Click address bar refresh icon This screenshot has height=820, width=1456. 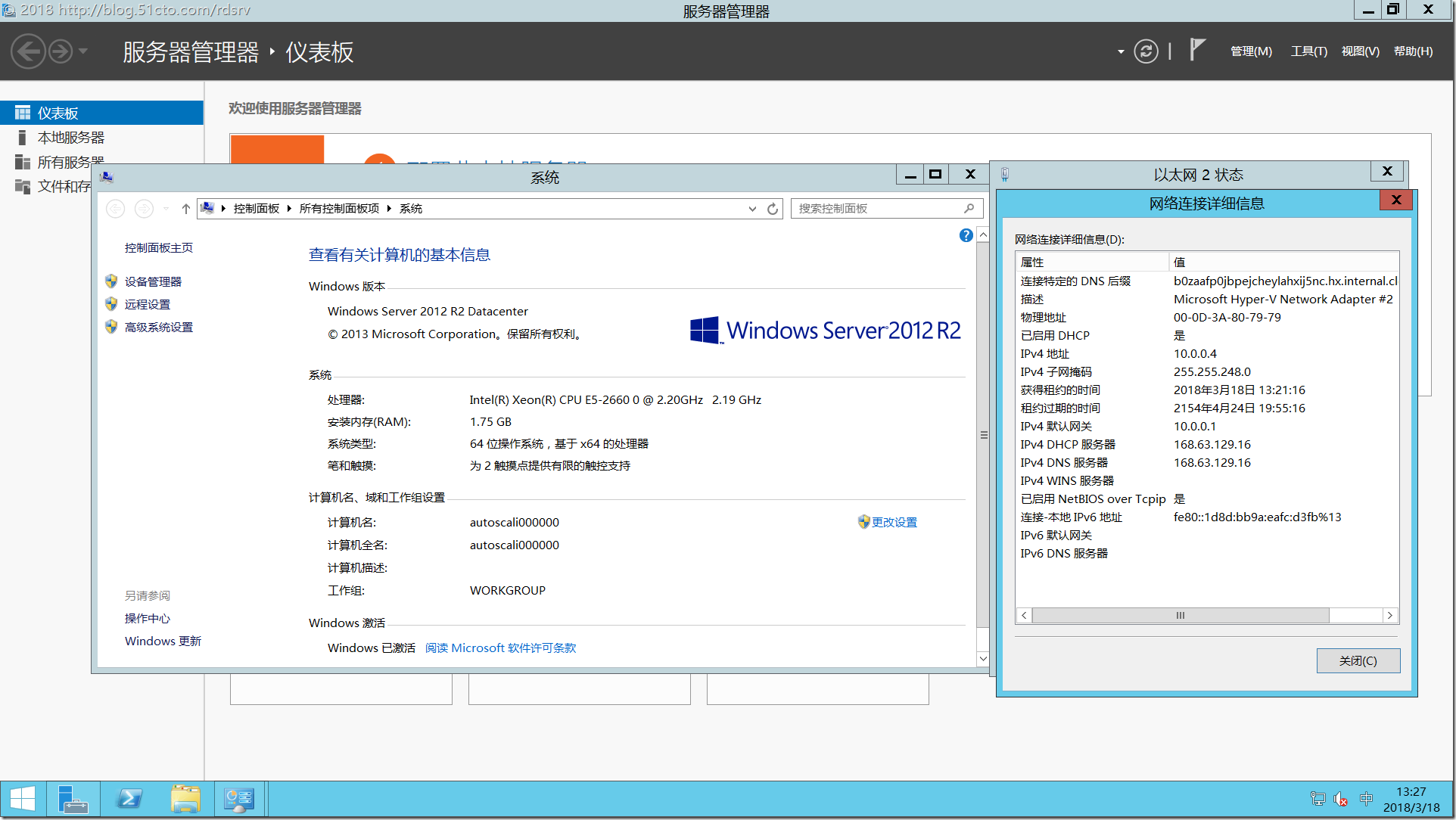[772, 209]
